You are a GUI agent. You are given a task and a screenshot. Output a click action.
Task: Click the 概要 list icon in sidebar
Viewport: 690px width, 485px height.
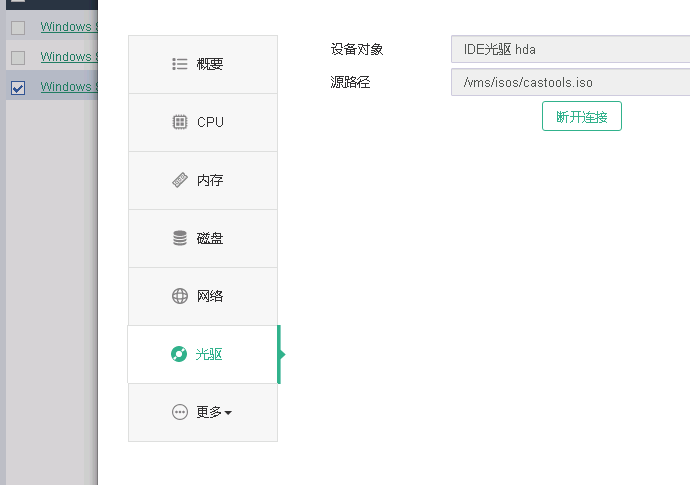180,64
